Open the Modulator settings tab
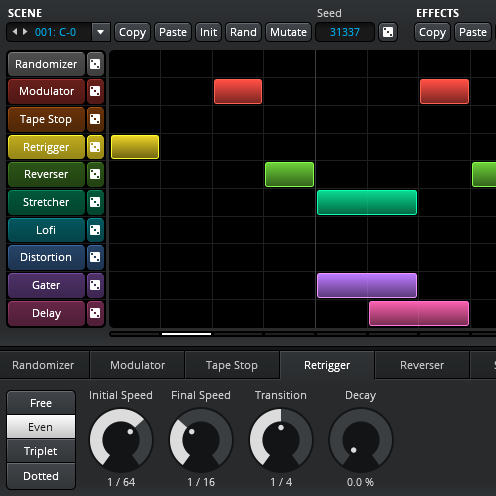This screenshot has width=496, height=496. click(x=138, y=365)
